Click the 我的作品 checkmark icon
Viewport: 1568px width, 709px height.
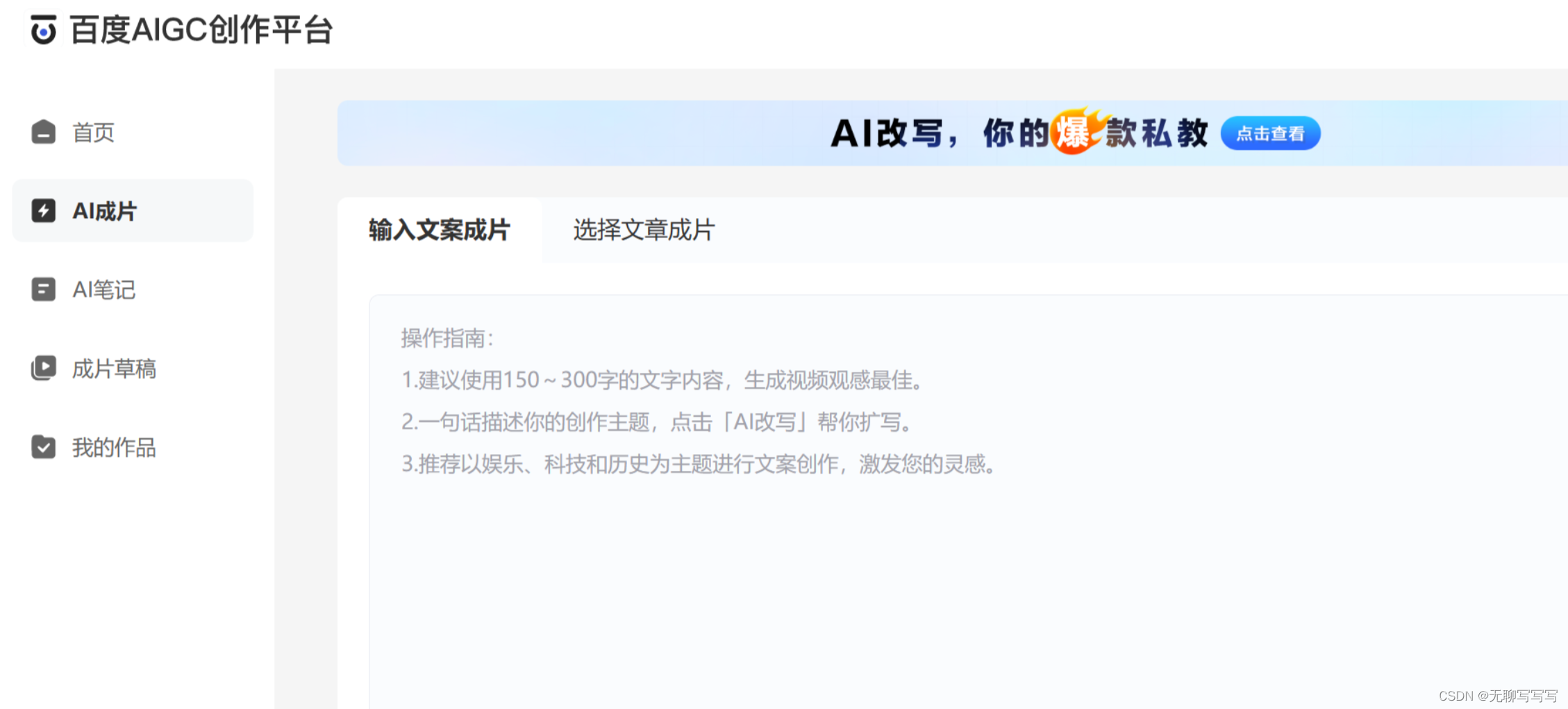43,447
